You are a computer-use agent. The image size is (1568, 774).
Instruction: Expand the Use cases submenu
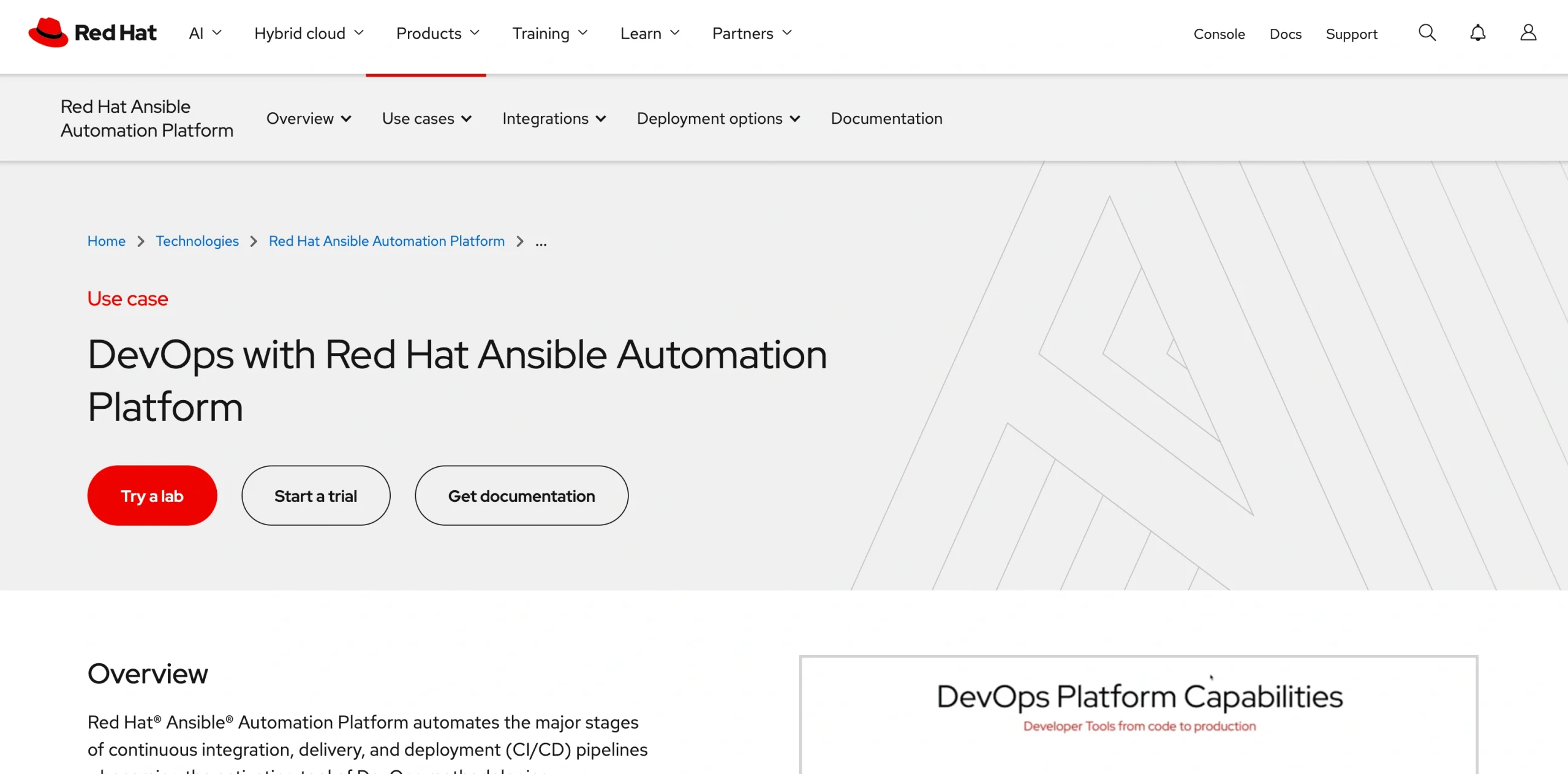point(427,118)
